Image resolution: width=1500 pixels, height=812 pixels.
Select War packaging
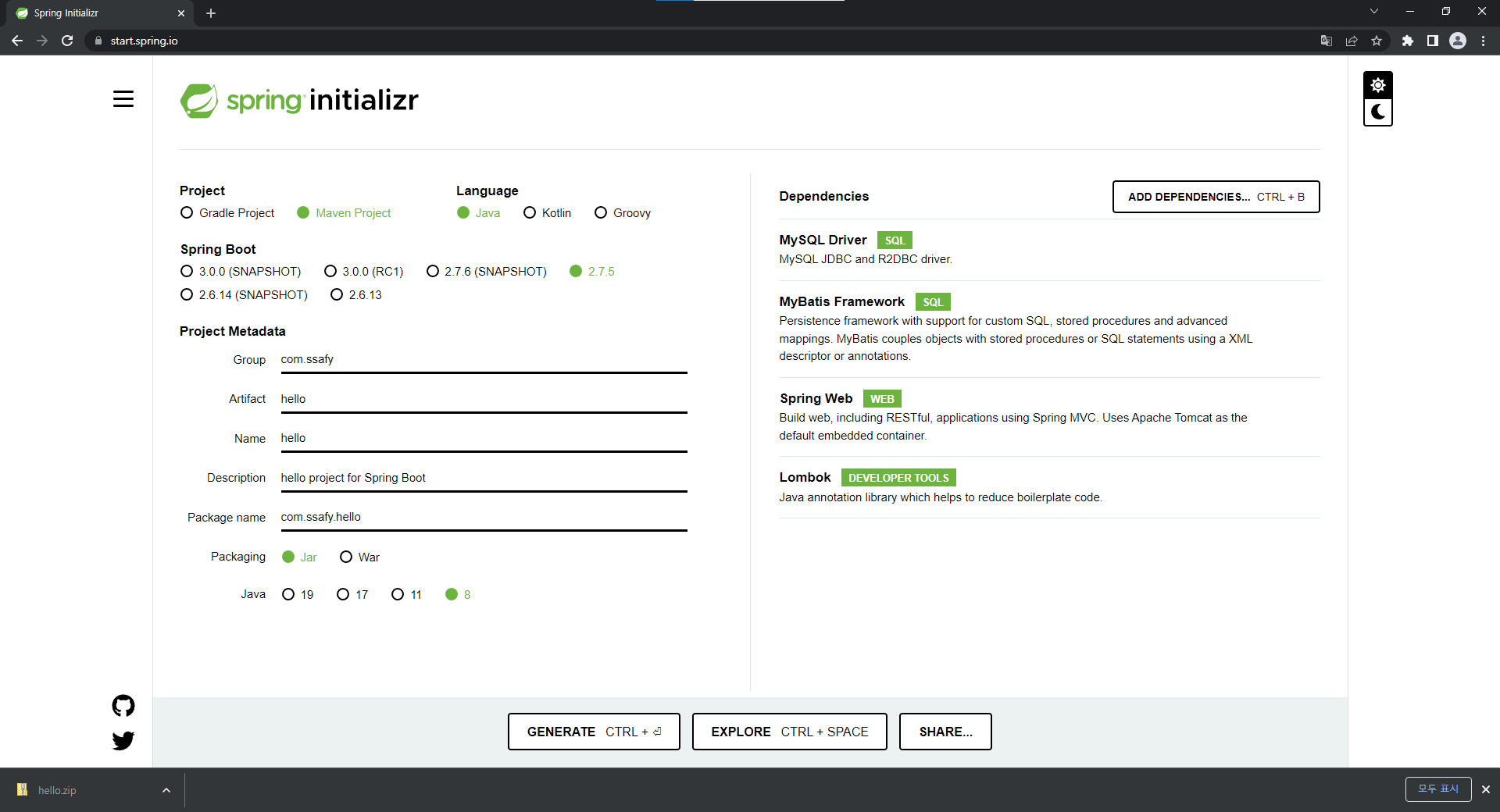pos(359,557)
